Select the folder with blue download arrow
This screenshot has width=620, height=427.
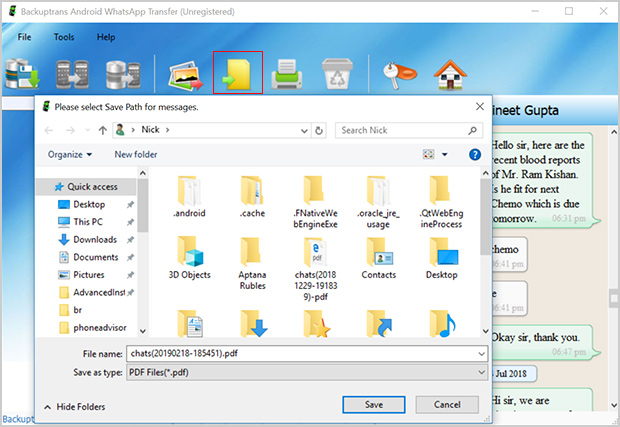pos(253,324)
